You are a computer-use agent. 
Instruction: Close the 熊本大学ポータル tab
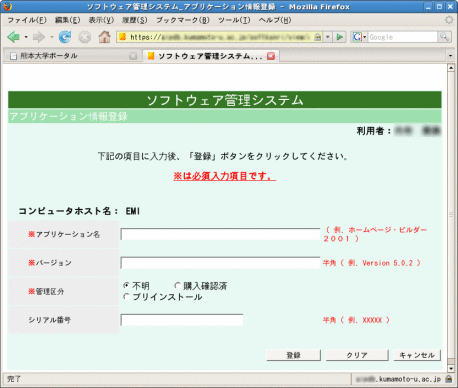coord(133,56)
